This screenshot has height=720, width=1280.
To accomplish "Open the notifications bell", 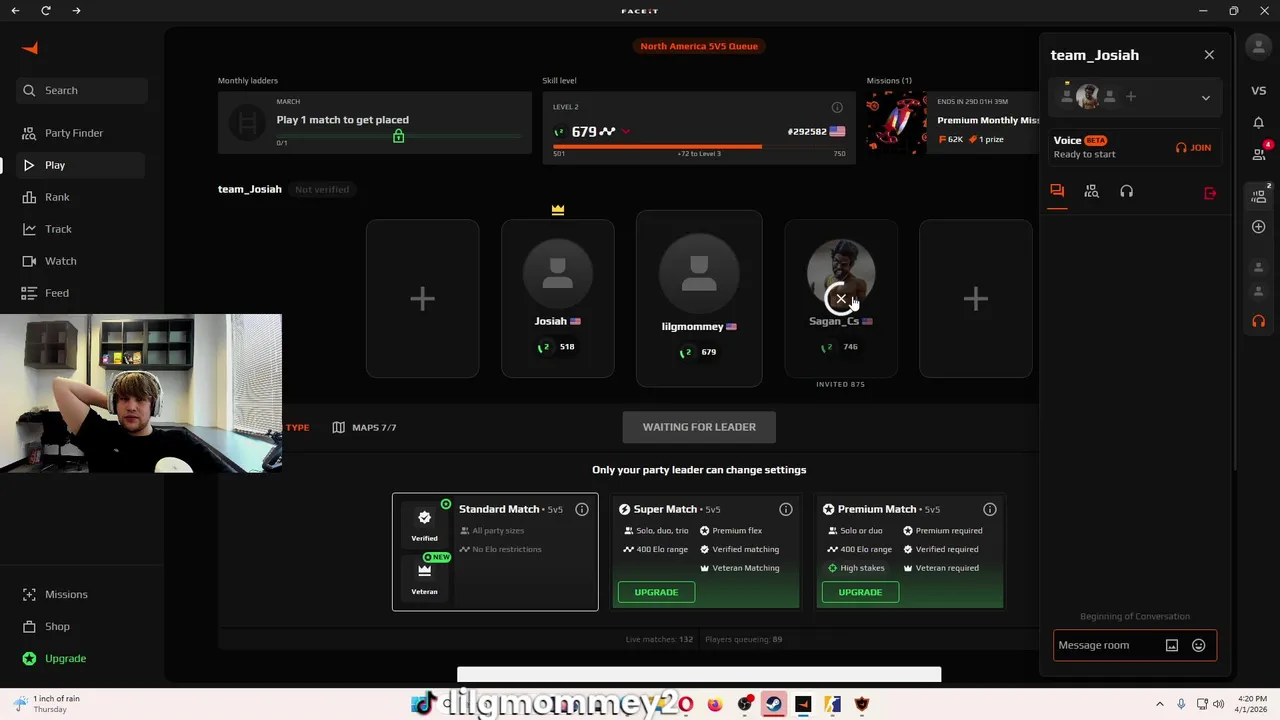I will (1259, 122).
